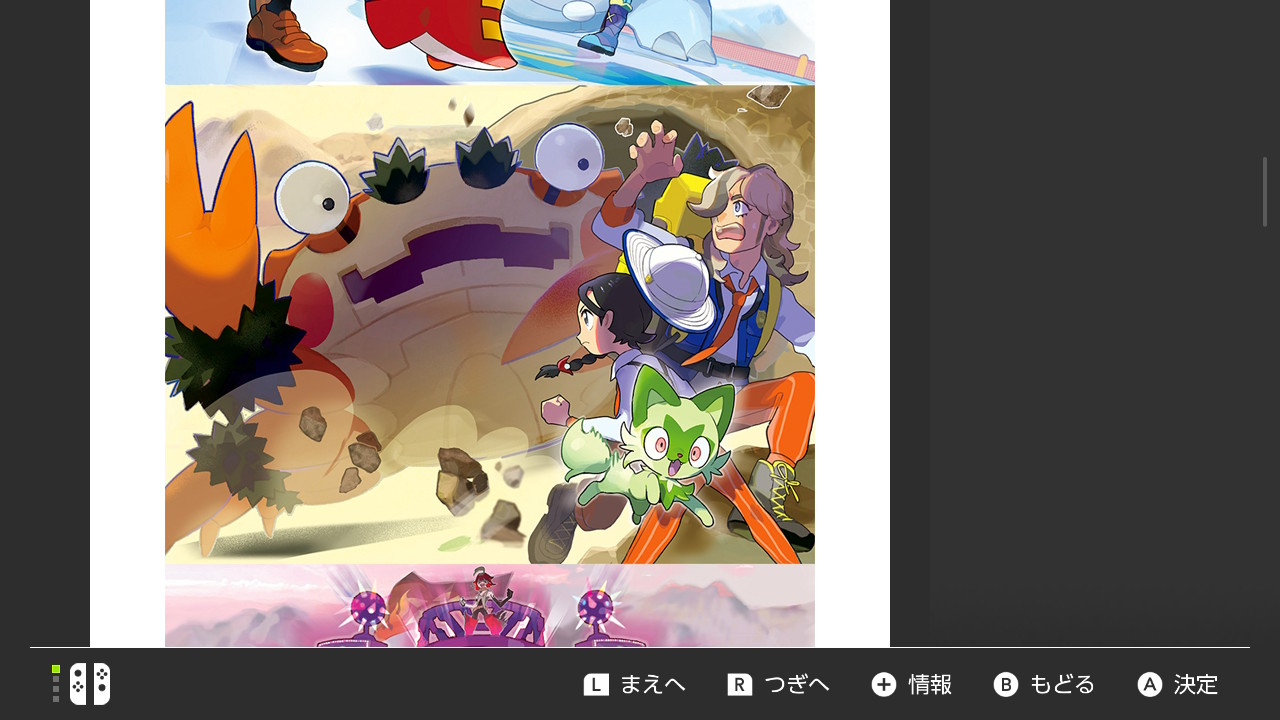
Task: Click the skating artwork image at top
Action: tap(490, 42)
